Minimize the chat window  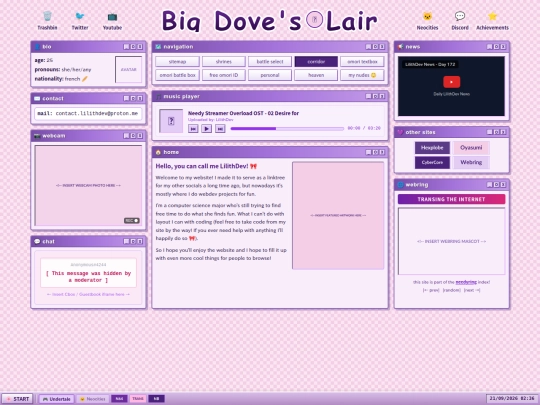tap(126, 241)
